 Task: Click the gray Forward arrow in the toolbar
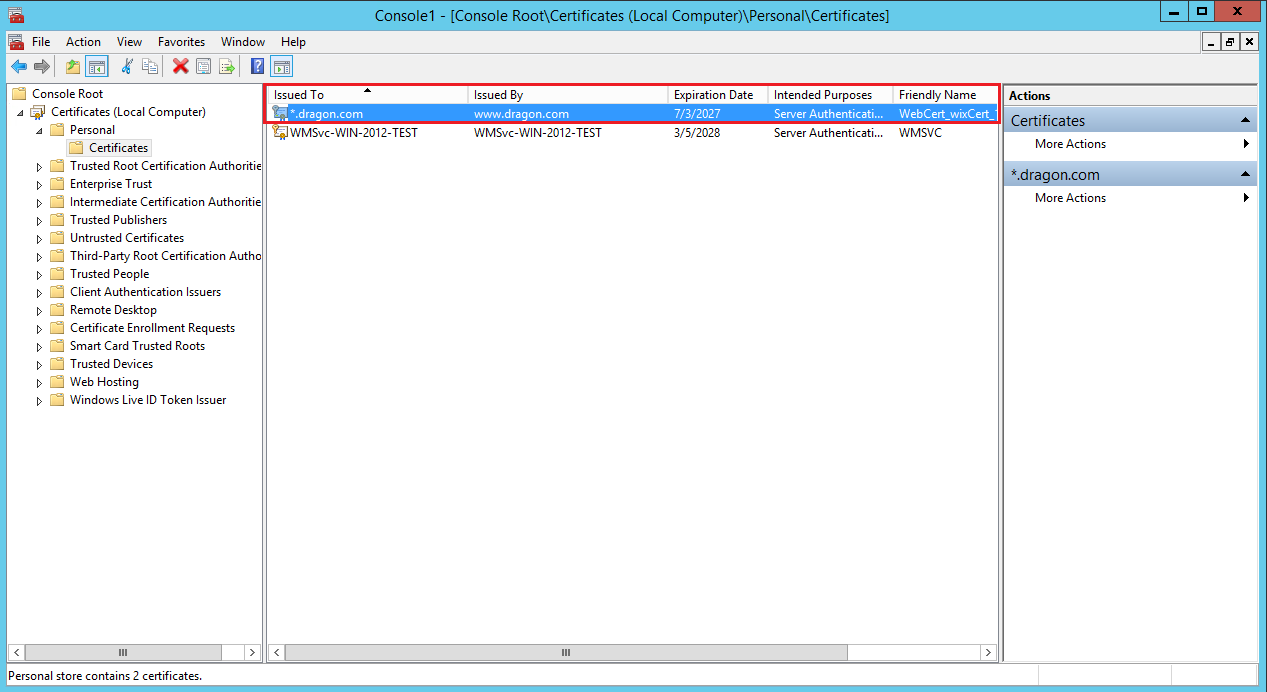point(42,66)
